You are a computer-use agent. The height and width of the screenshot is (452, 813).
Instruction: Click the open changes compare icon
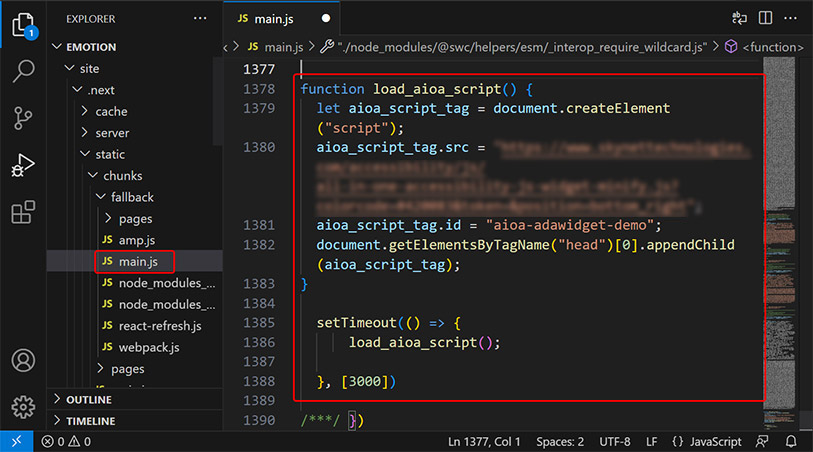coord(739,18)
